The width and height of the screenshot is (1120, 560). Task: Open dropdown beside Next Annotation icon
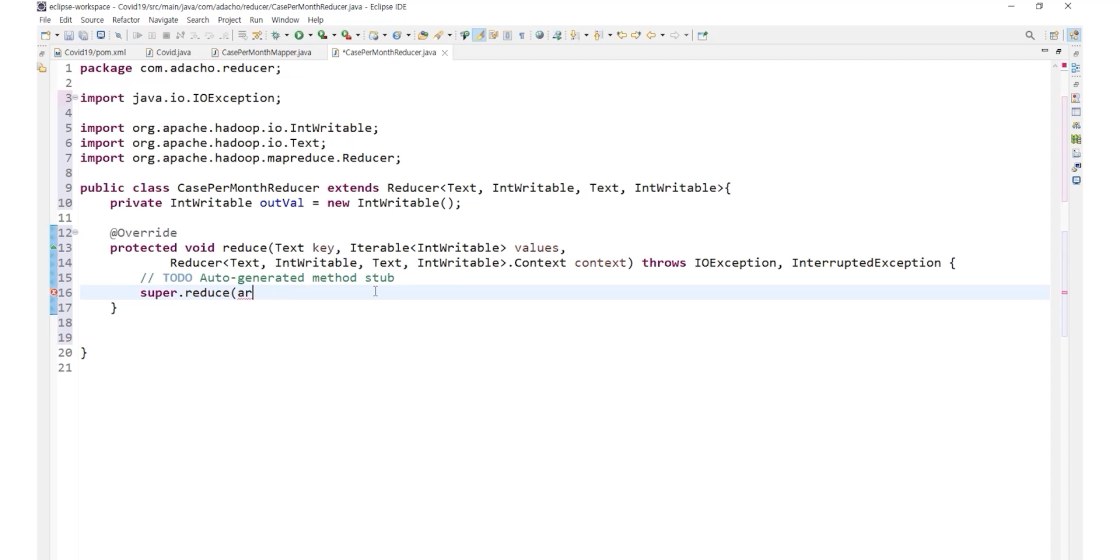pos(586,35)
